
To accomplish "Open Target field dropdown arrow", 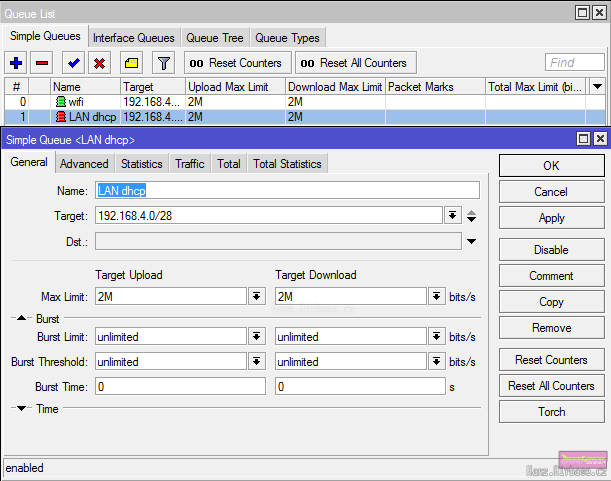I will click(452, 215).
